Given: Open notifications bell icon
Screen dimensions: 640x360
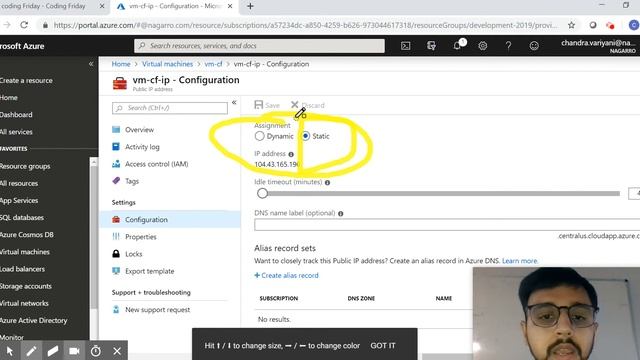Looking at the screenshot, I should [x=458, y=45].
